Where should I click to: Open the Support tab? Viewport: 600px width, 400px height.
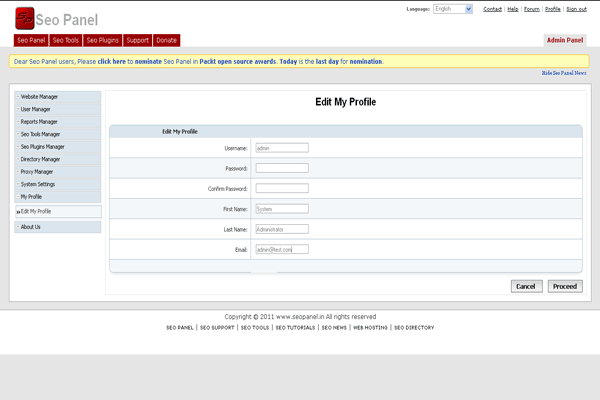[x=138, y=40]
